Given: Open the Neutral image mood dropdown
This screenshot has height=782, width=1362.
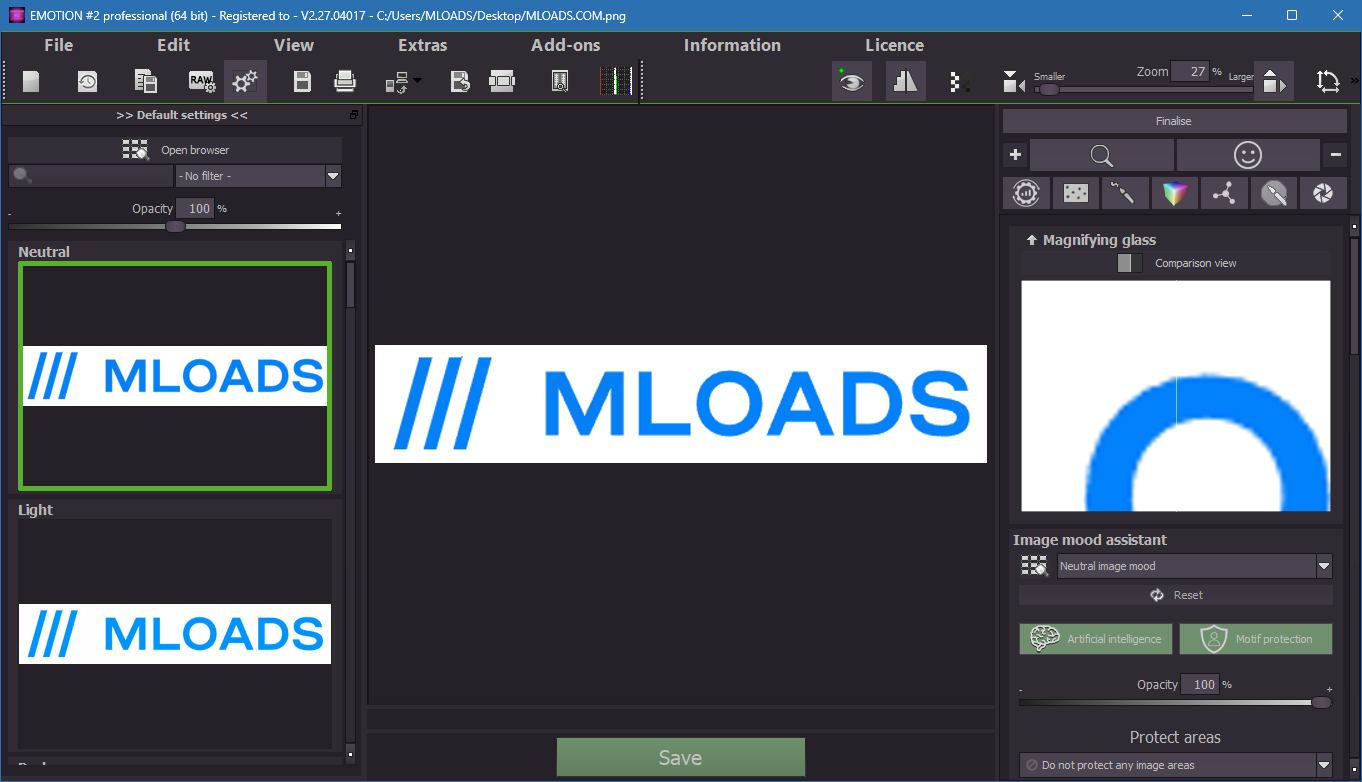Looking at the screenshot, I should [1195, 566].
